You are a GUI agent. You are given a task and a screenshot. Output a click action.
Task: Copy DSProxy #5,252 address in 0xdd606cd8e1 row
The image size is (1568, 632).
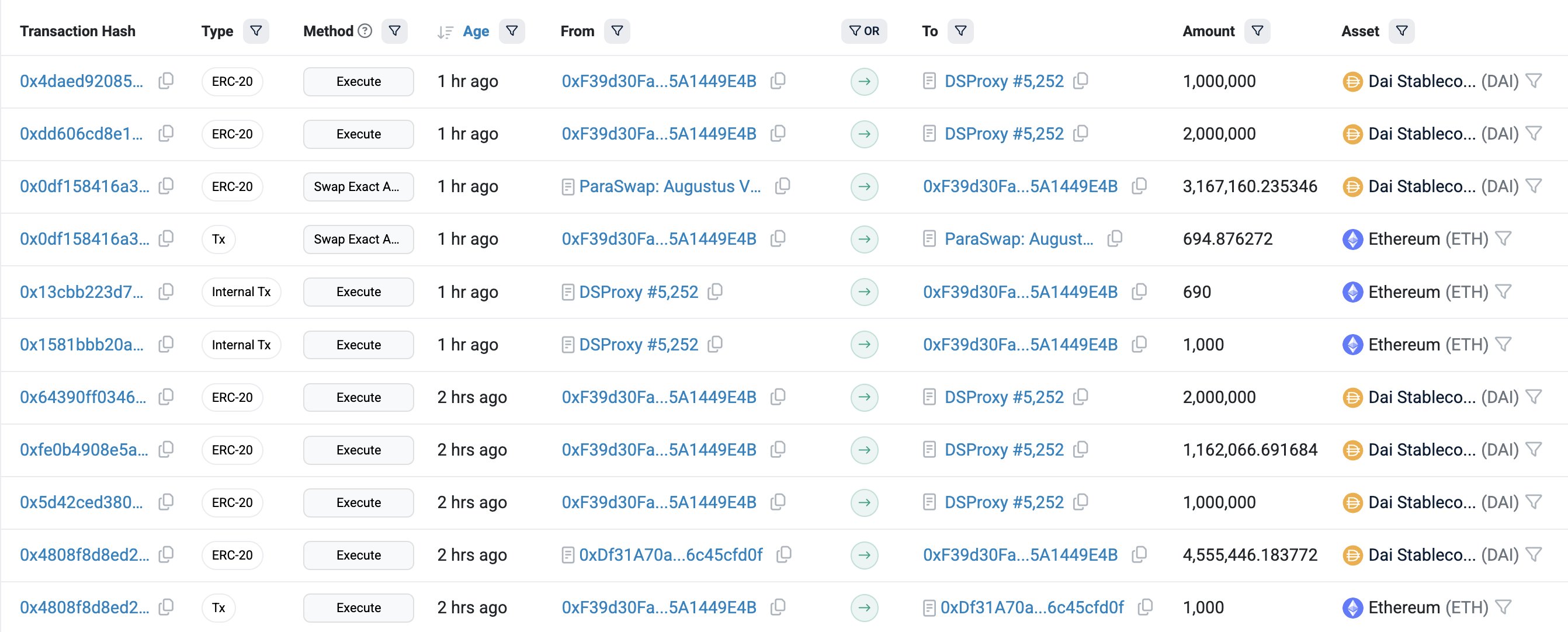tap(1080, 133)
